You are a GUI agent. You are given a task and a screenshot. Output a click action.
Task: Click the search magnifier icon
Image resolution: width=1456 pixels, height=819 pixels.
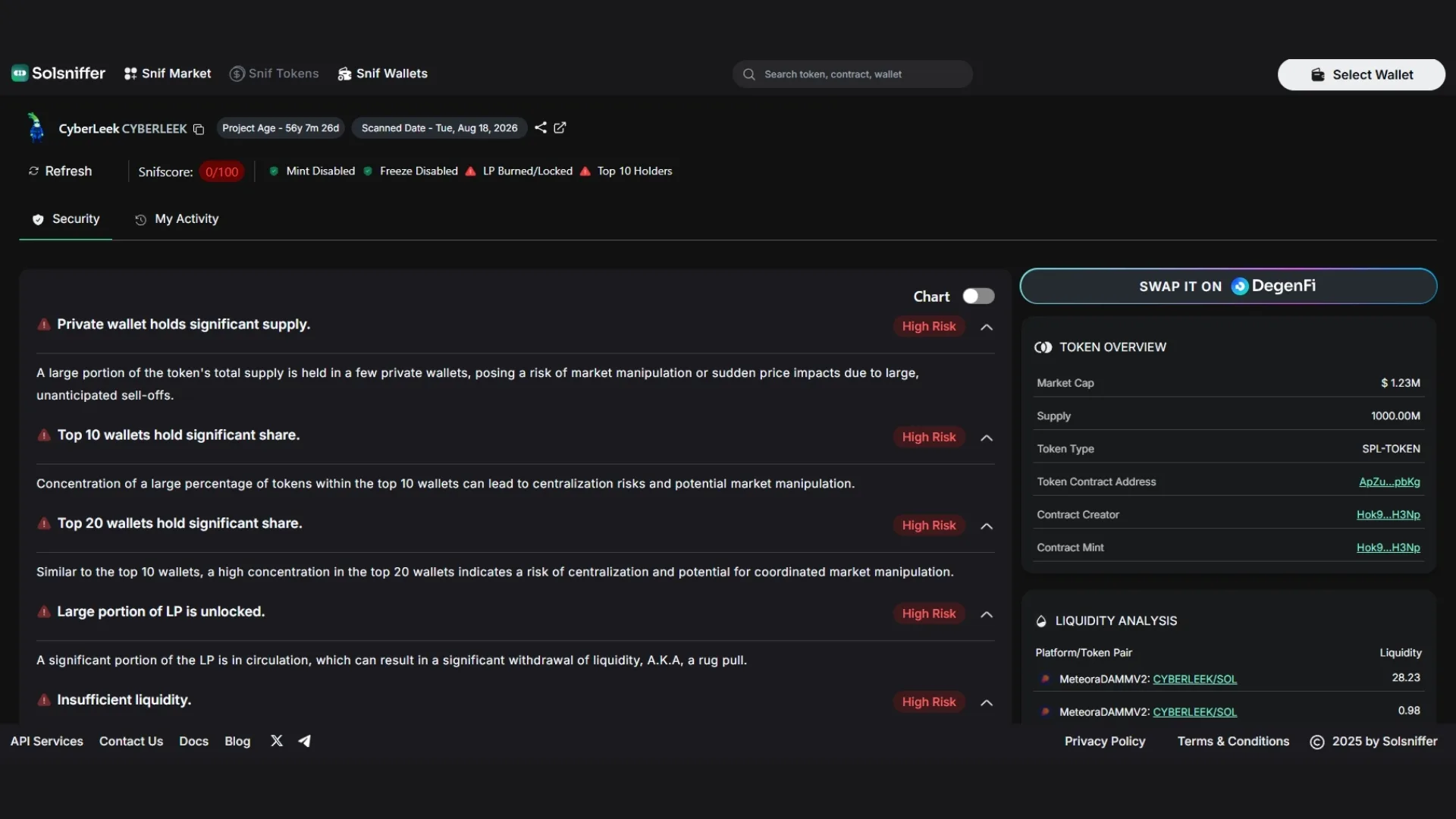click(749, 74)
